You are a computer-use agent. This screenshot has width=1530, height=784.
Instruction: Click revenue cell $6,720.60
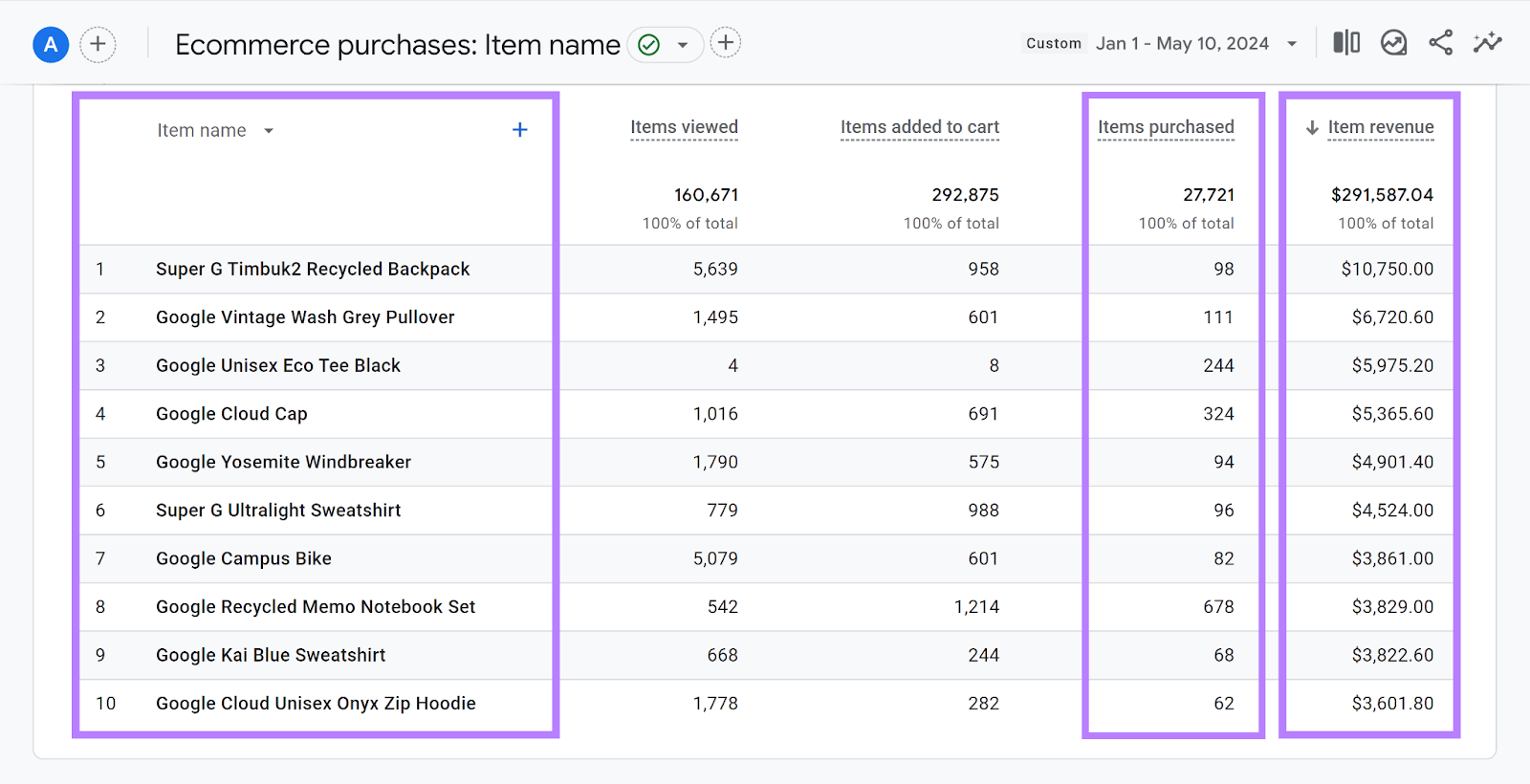pos(1392,317)
